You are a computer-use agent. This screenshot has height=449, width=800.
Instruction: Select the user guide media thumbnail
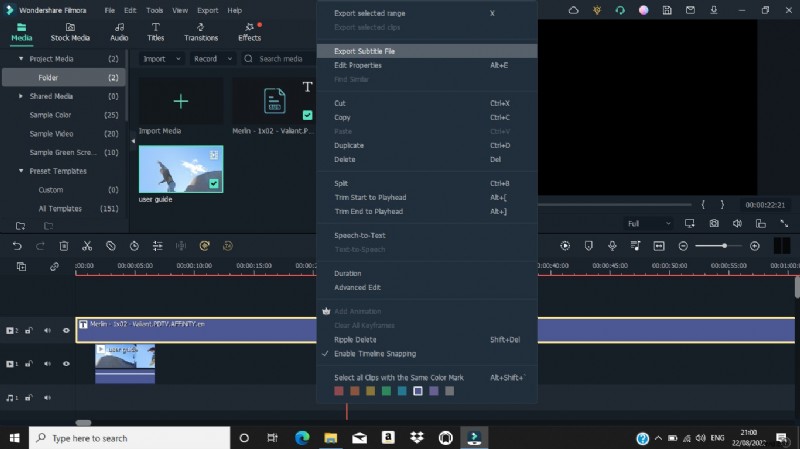pyautogui.click(x=181, y=168)
